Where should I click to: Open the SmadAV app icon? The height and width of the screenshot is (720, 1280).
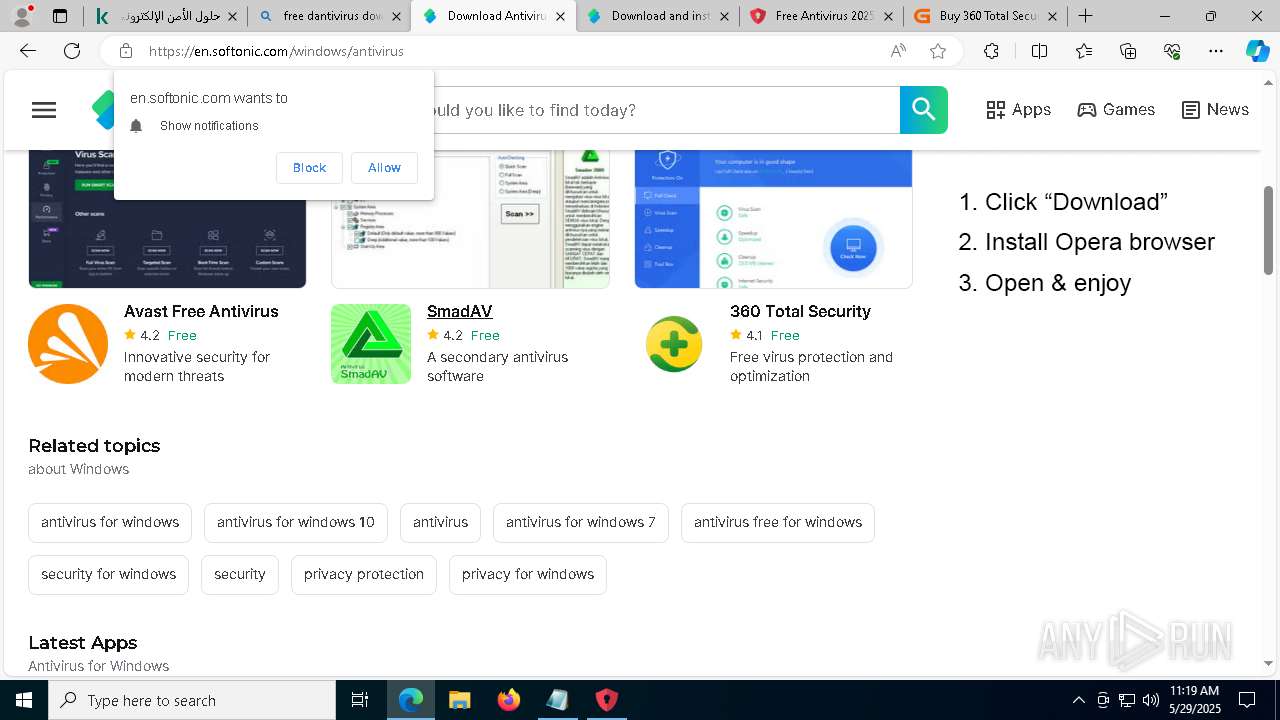click(371, 344)
